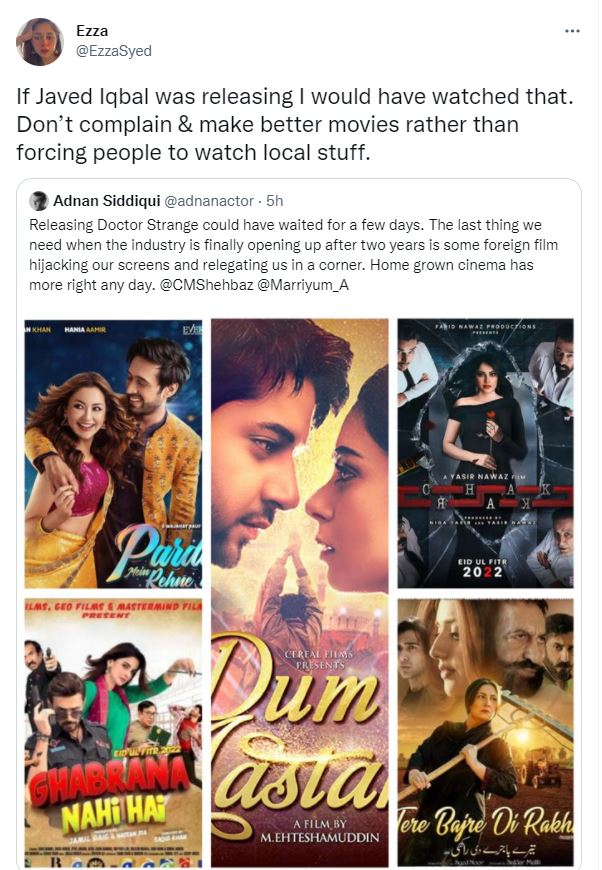Open Adnan Siddiqui's small avatar
Image resolution: width=602 pixels, height=870 pixels.
click(x=39, y=201)
